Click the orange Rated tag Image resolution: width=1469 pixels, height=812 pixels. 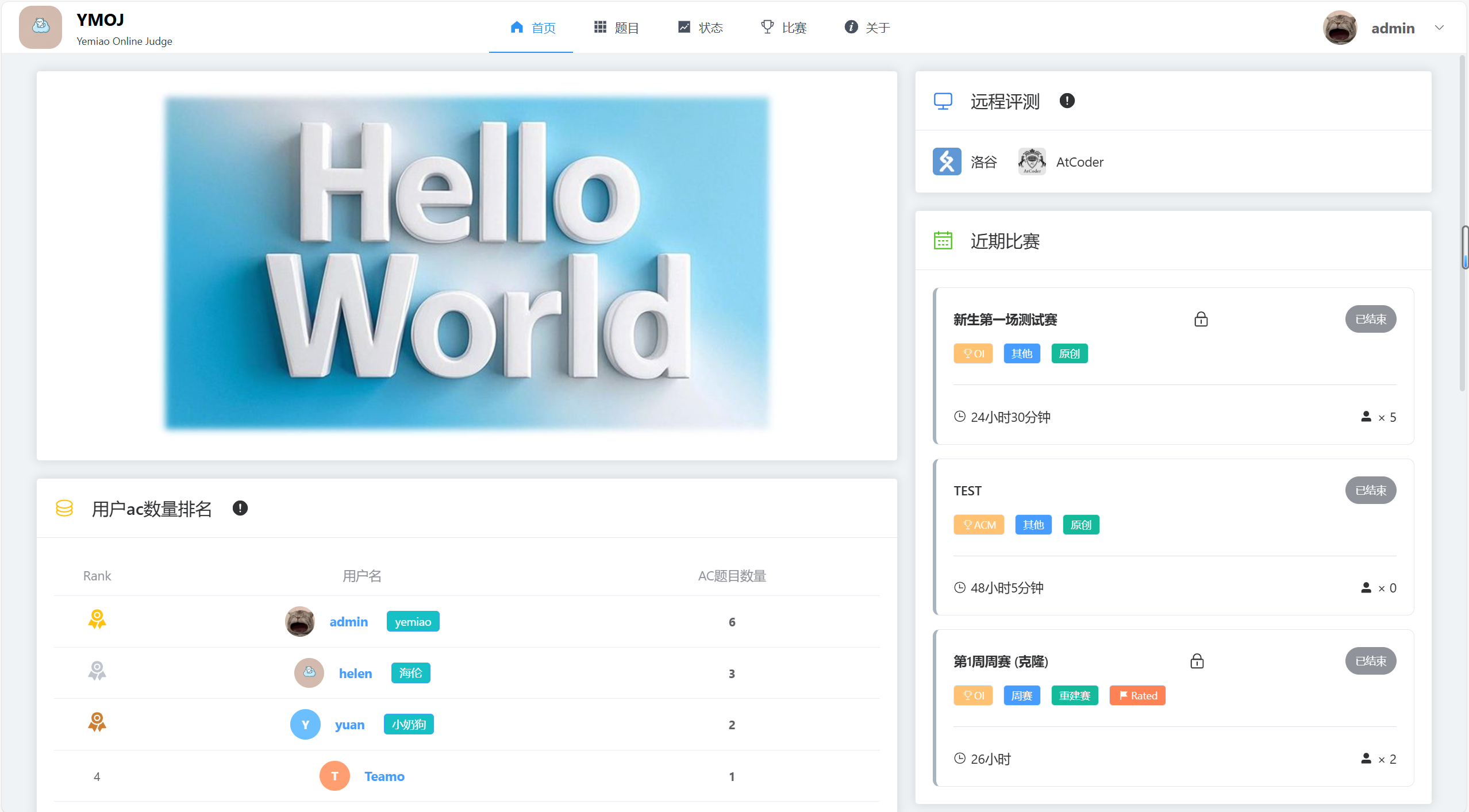tap(1137, 696)
